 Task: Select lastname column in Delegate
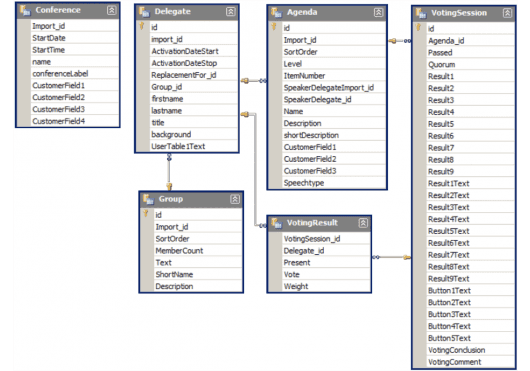194,111
